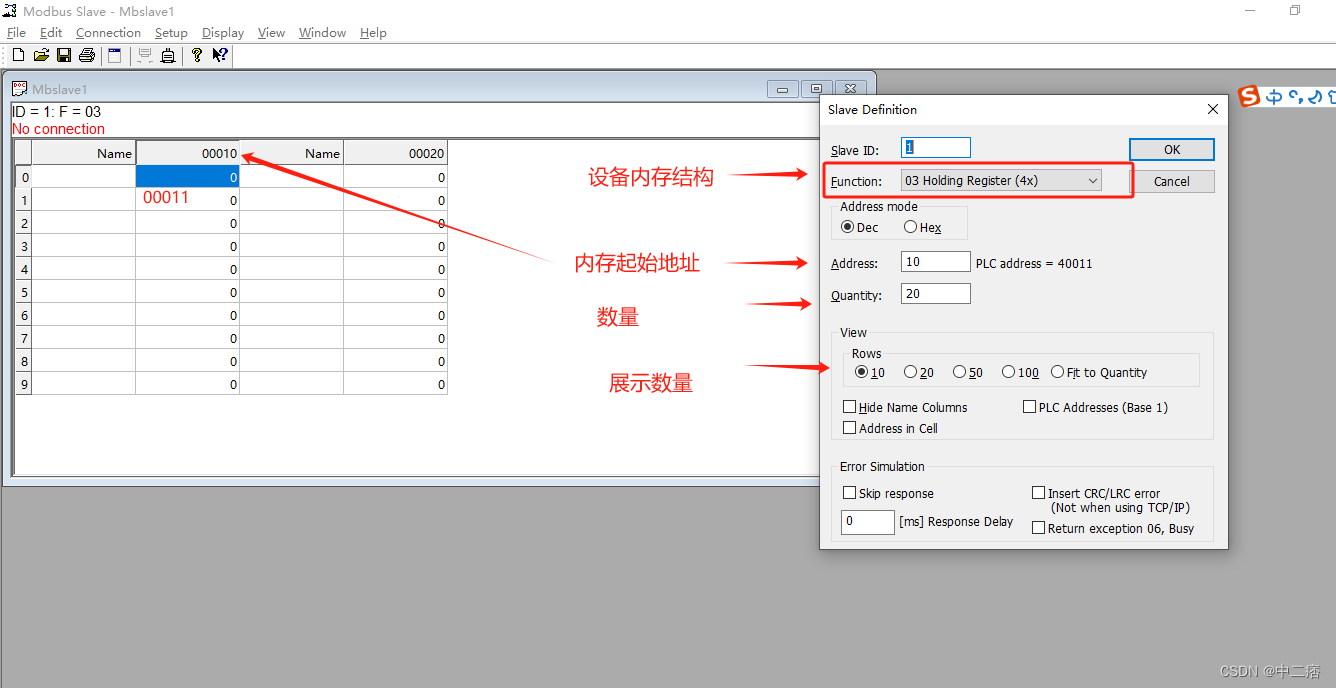Enable Insert CRC/LRC error checkbox
Viewport: 1336px width, 688px height.
click(x=1096, y=493)
